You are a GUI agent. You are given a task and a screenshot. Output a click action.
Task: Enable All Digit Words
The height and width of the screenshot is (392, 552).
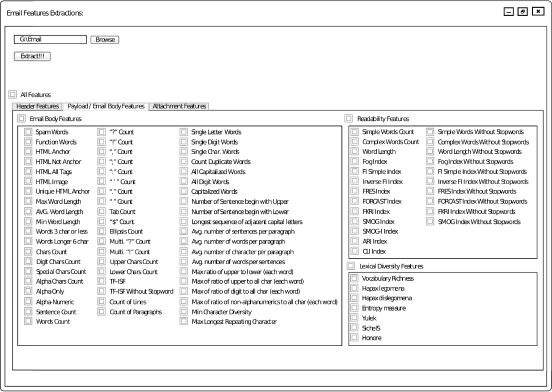click(183, 182)
